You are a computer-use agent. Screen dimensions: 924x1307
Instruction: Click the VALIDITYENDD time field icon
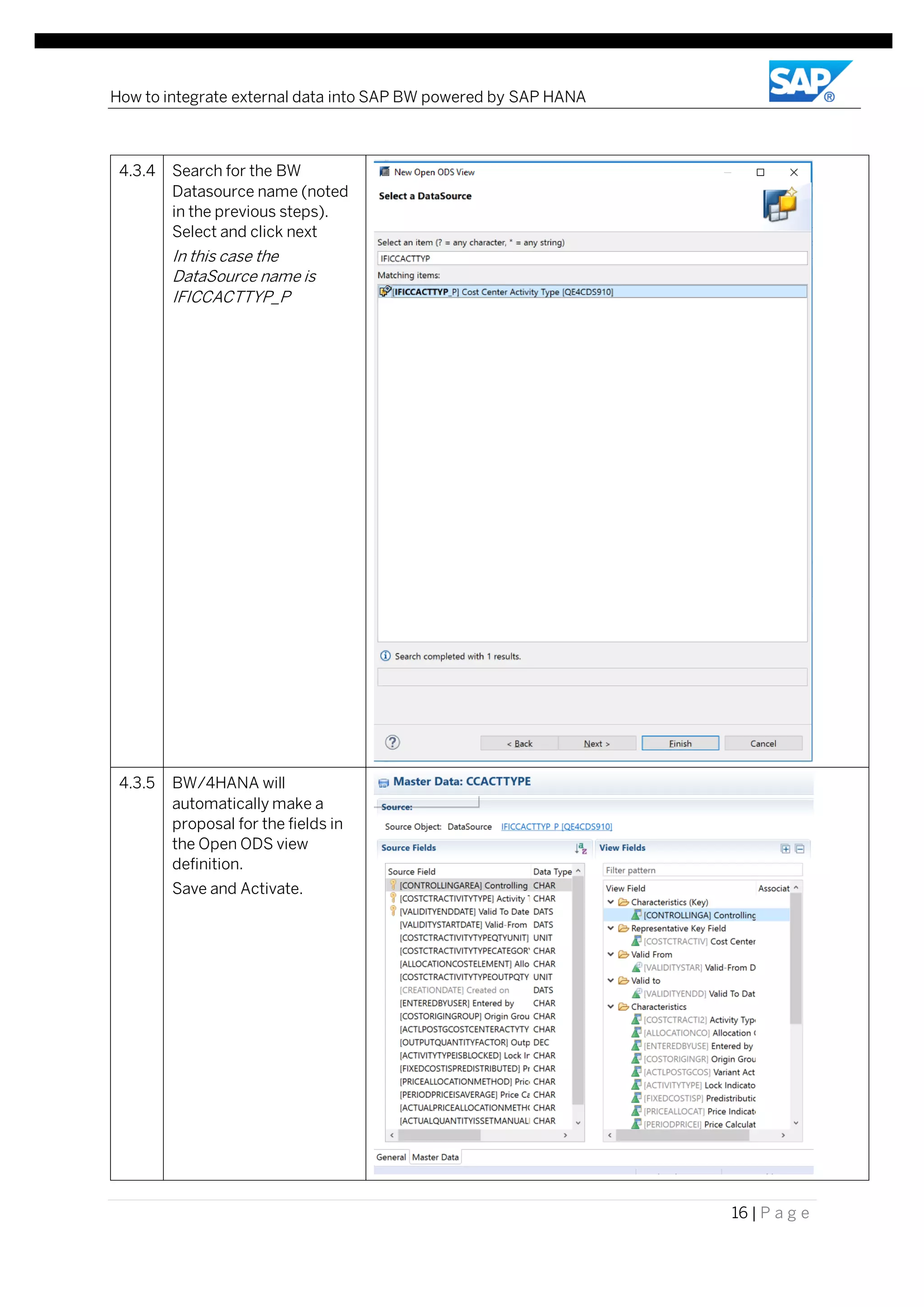point(637,993)
